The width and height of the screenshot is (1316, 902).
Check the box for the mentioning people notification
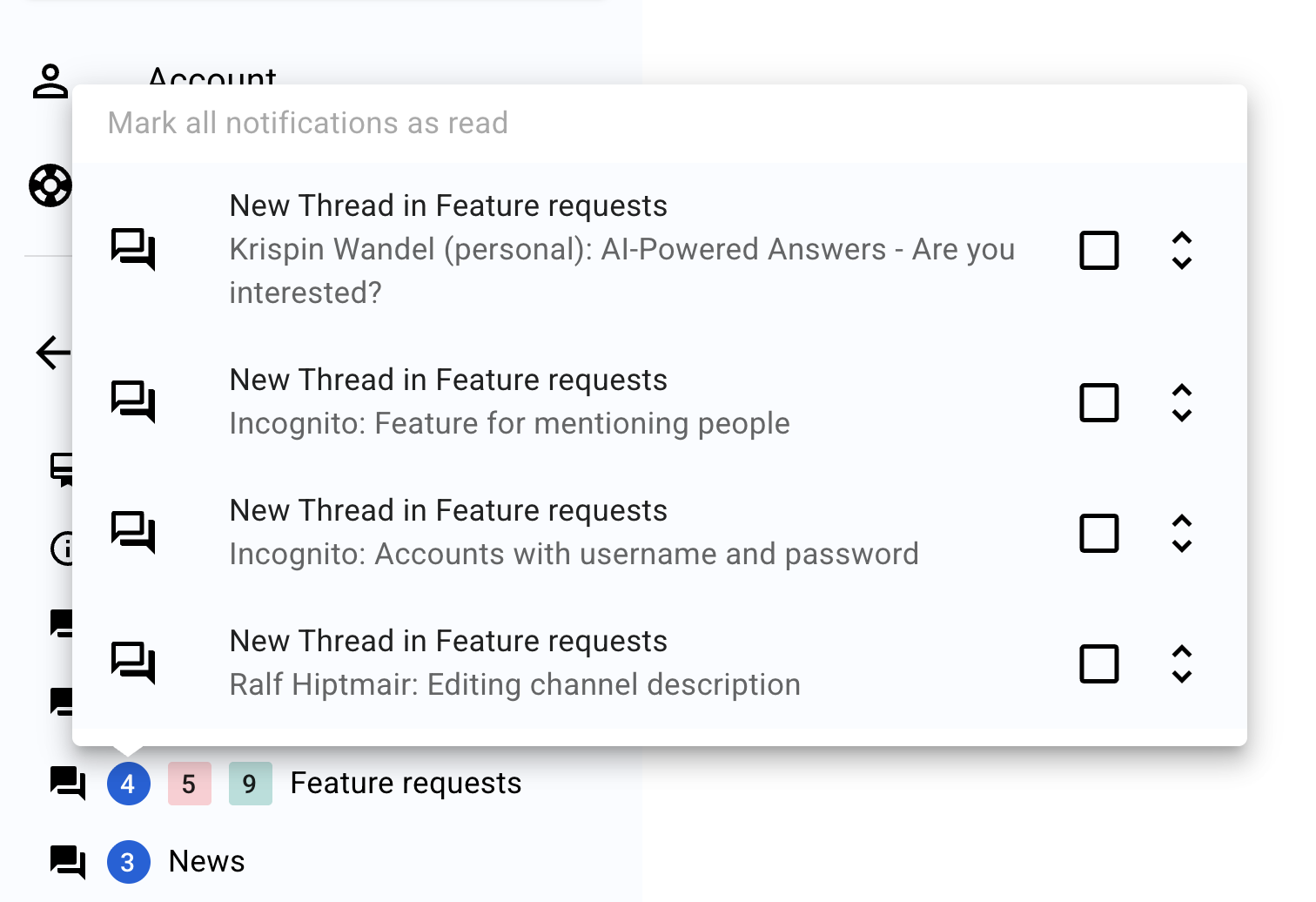(1098, 402)
